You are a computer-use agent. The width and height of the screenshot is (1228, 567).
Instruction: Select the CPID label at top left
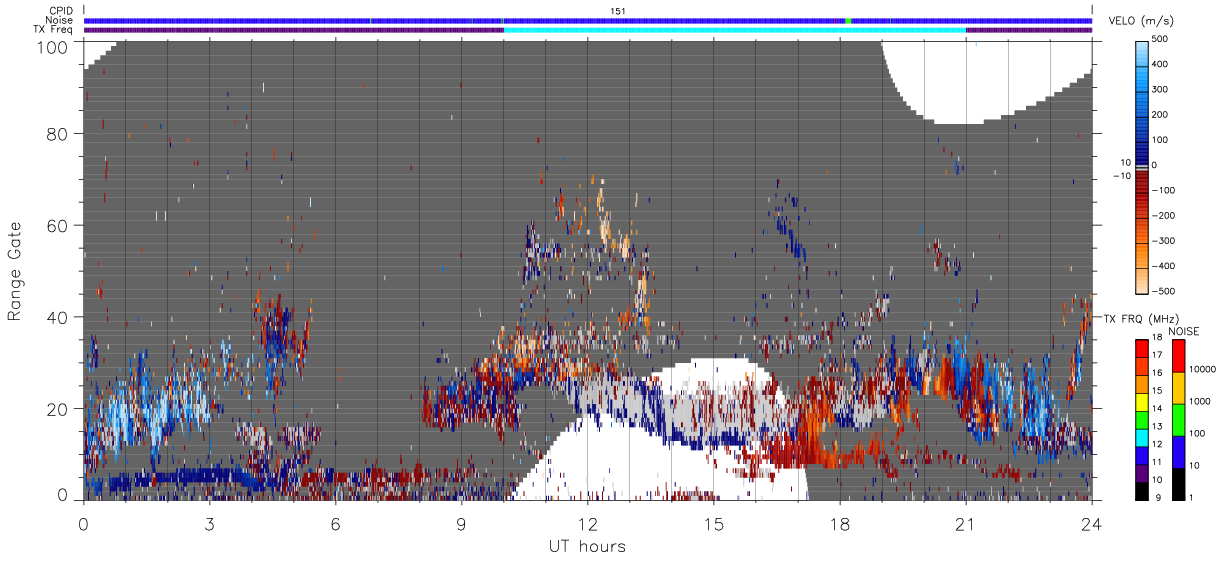pos(61,11)
